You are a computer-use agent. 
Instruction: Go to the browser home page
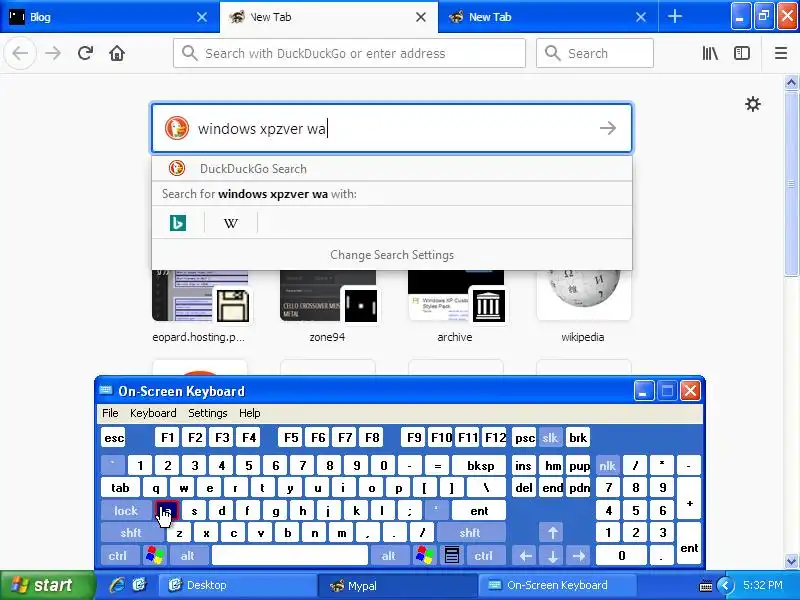[117, 53]
